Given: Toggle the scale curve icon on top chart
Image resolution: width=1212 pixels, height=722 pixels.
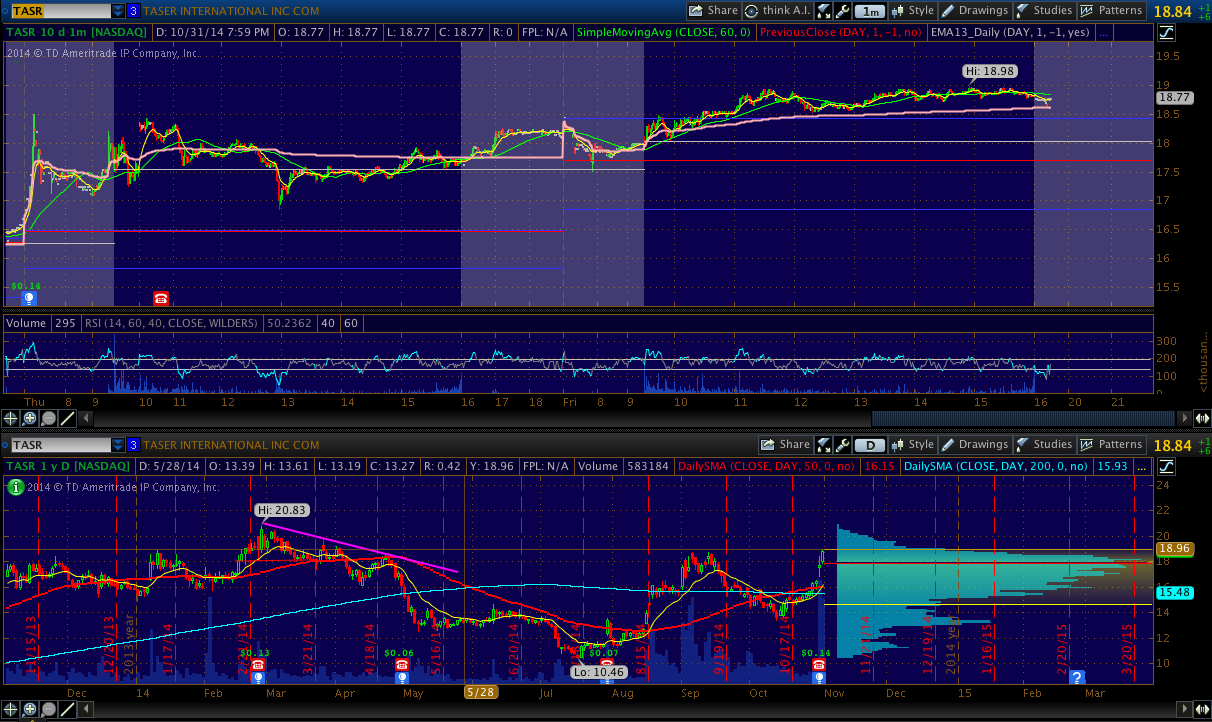Looking at the screenshot, I should coord(1165,32).
